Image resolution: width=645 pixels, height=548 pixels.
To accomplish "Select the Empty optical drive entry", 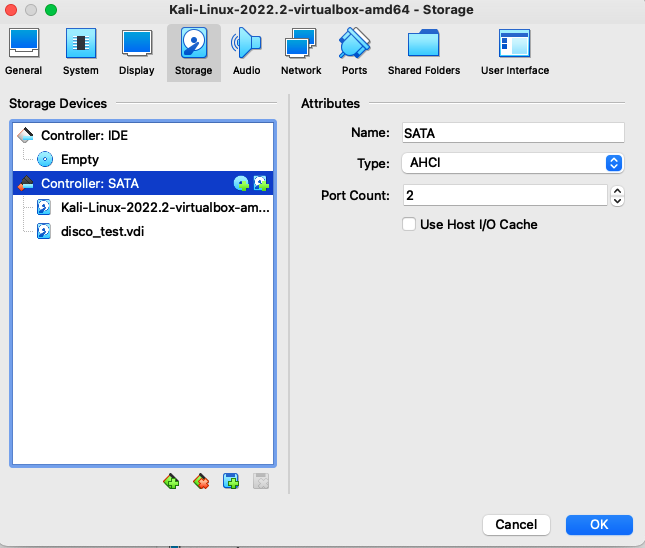I will point(143,159).
